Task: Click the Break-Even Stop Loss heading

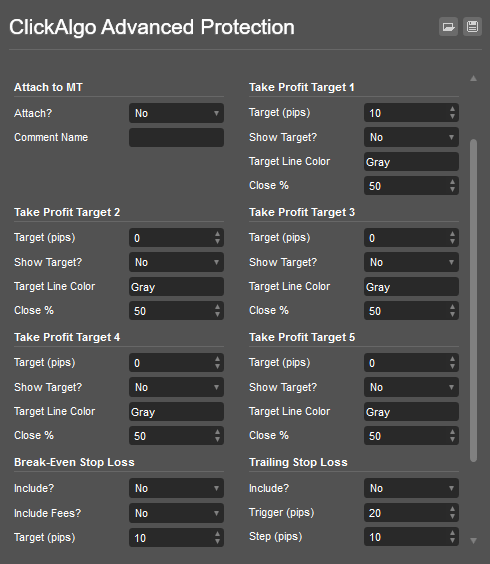Action: coord(74,462)
